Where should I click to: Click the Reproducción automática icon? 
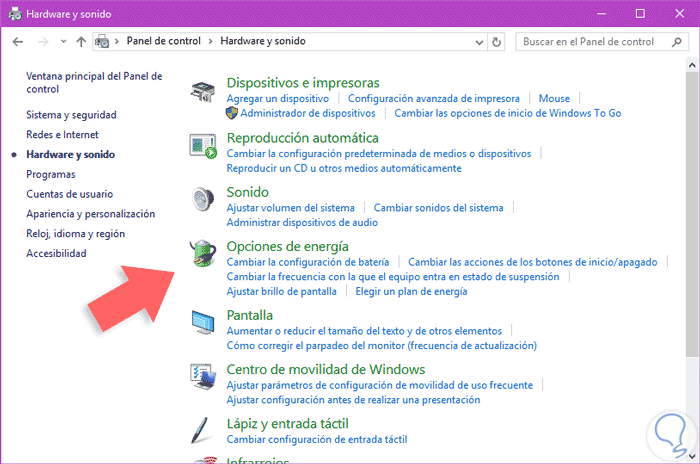tap(203, 146)
